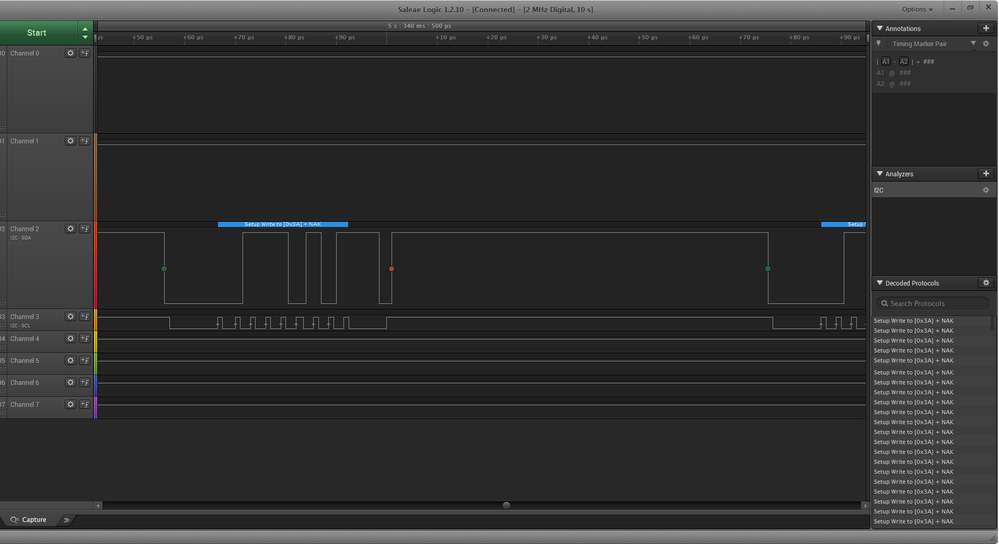Set trigger on Channel 1
This screenshot has width=999, height=544.
[x=85, y=141]
